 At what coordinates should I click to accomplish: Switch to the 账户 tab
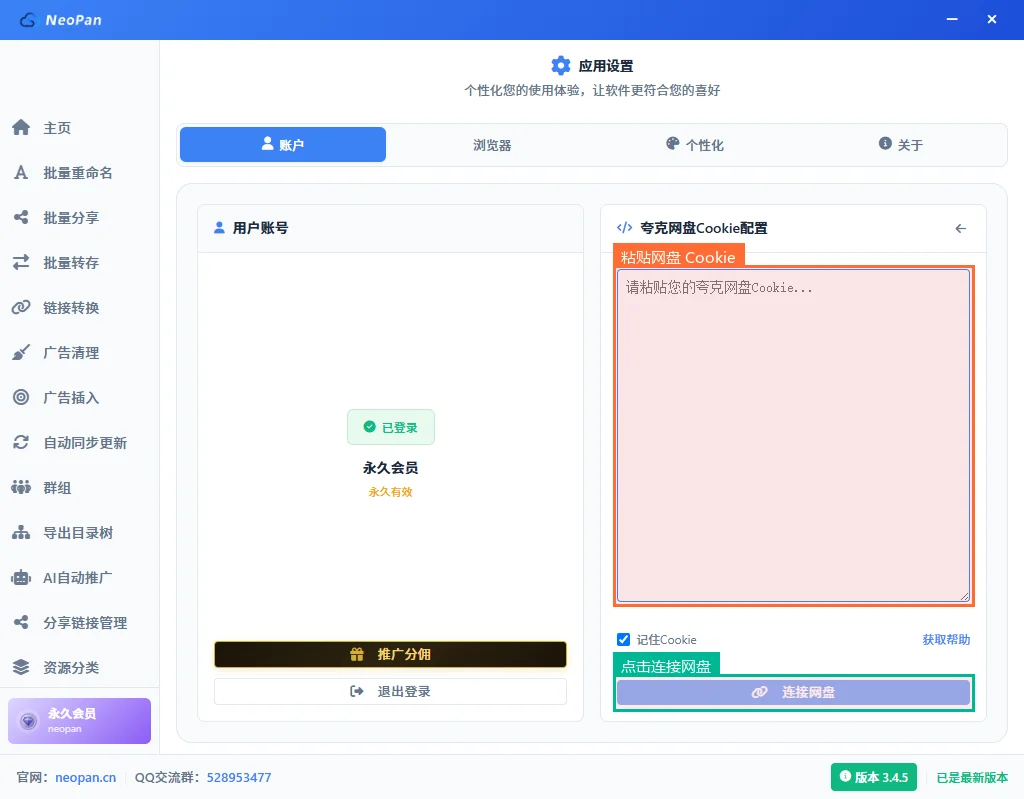point(283,144)
